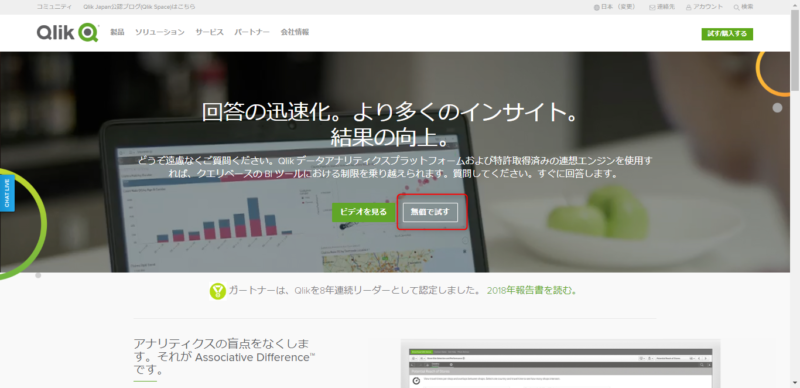Click the globe language icon 日本
Image resolution: width=800 pixels, height=388 pixels.
[596, 7]
